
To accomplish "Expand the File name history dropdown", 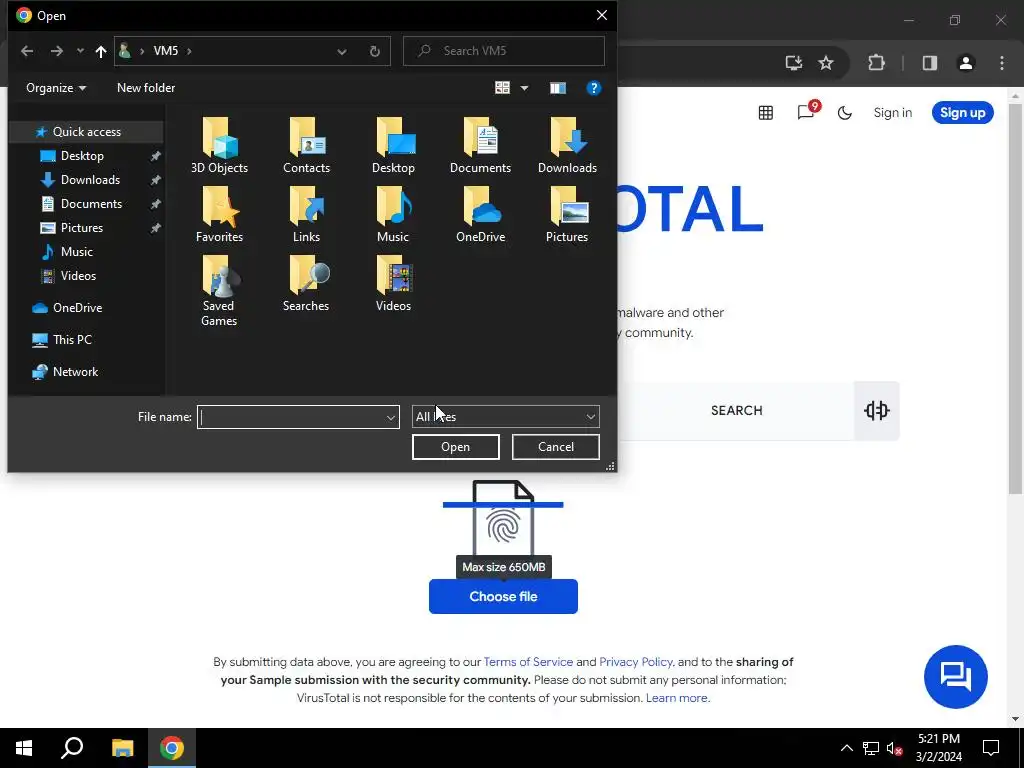I will click(x=391, y=417).
